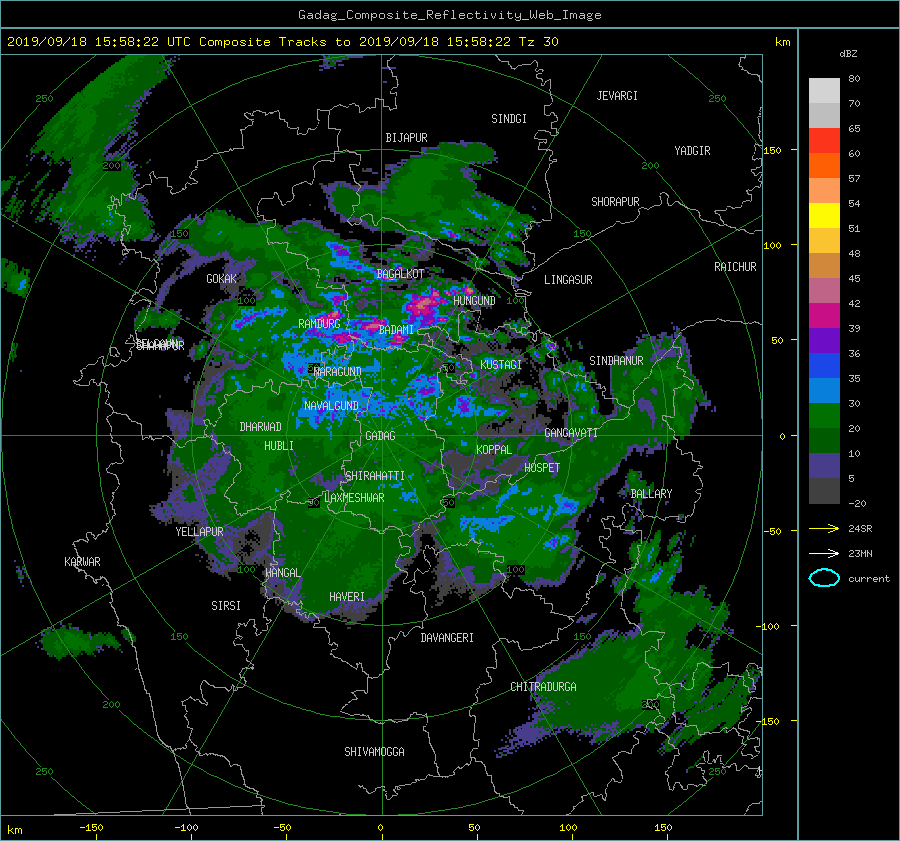The width and height of the screenshot is (900, 841).
Task: Click the BADAMI city label
Action: coord(396,330)
